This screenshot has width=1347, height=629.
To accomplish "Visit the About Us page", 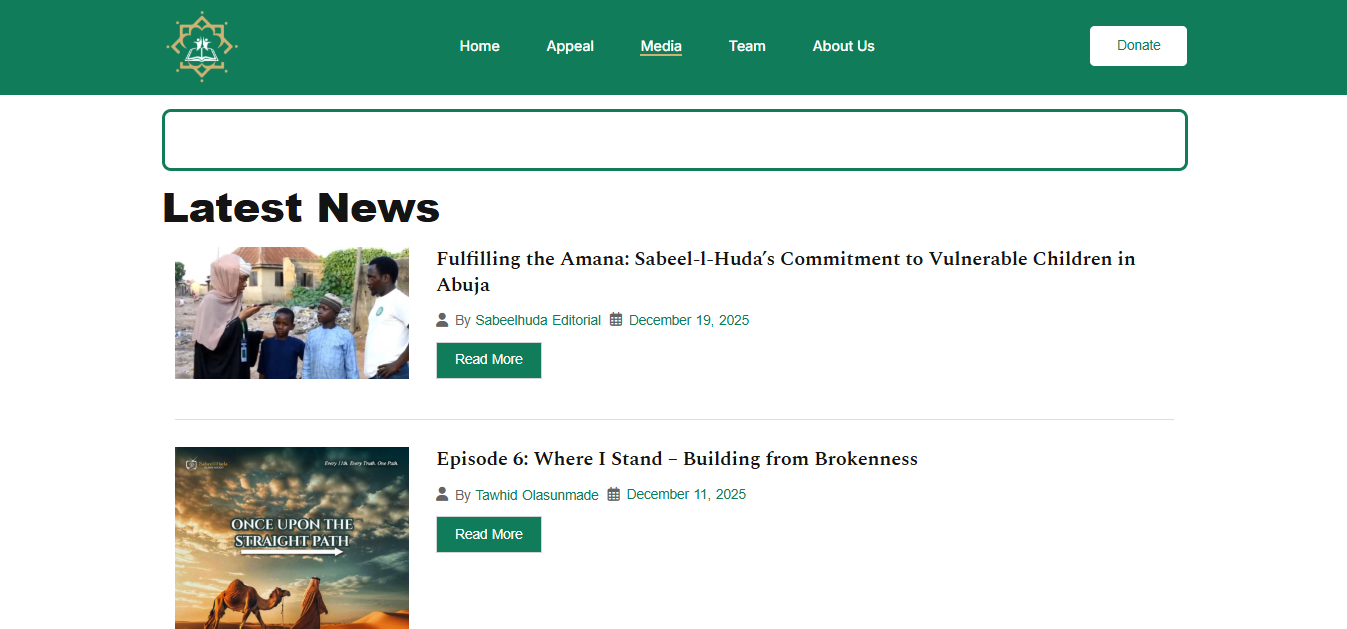I will click(843, 46).
